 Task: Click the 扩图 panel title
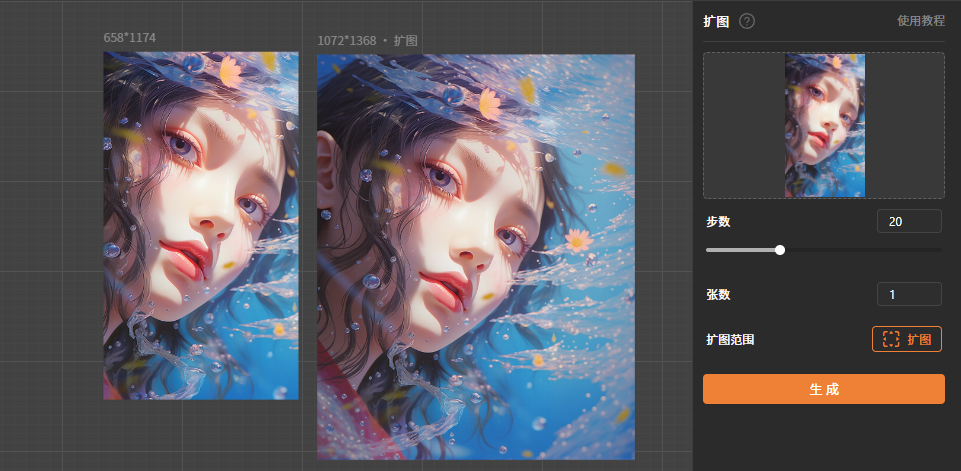click(x=716, y=21)
